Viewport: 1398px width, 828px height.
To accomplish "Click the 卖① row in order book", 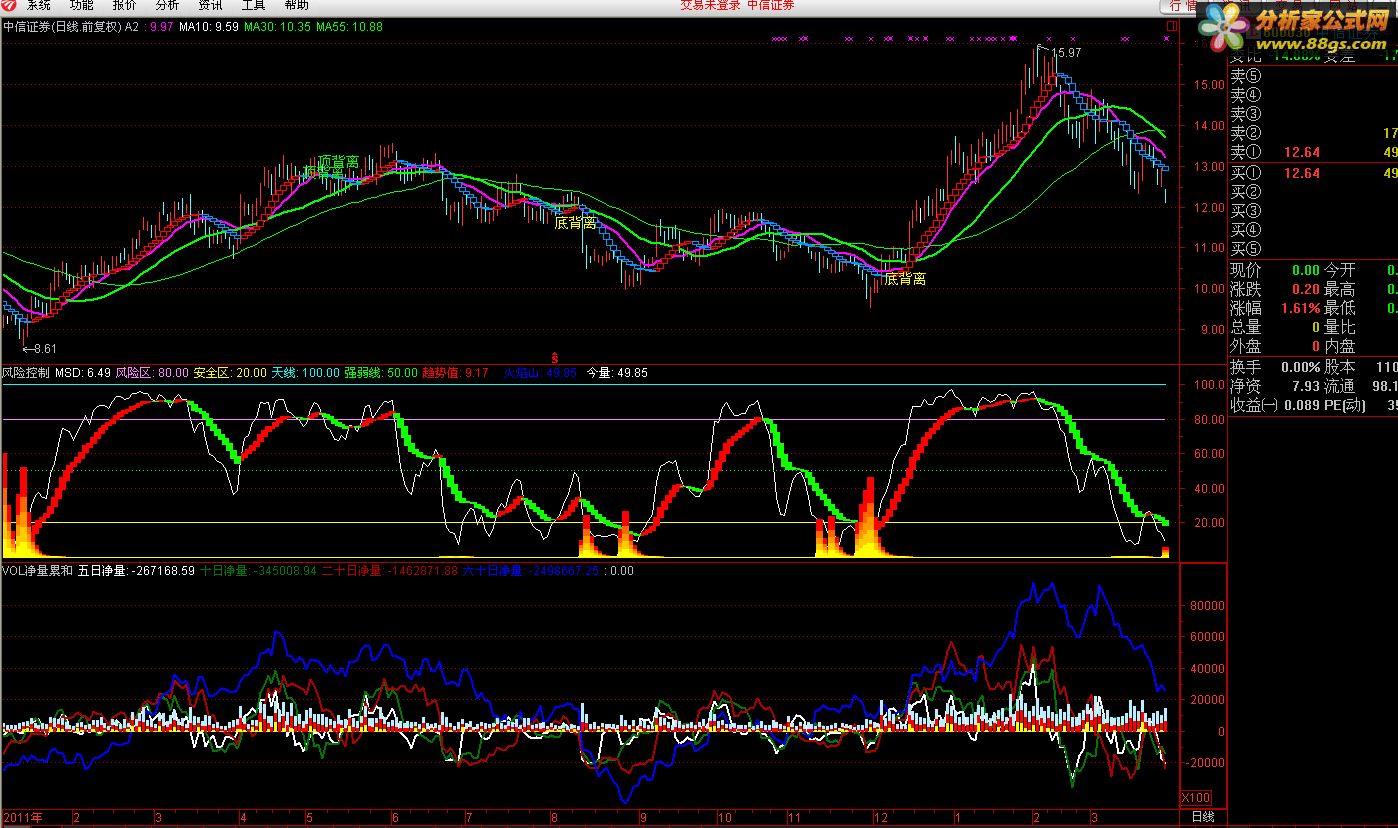I will (x=1313, y=152).
